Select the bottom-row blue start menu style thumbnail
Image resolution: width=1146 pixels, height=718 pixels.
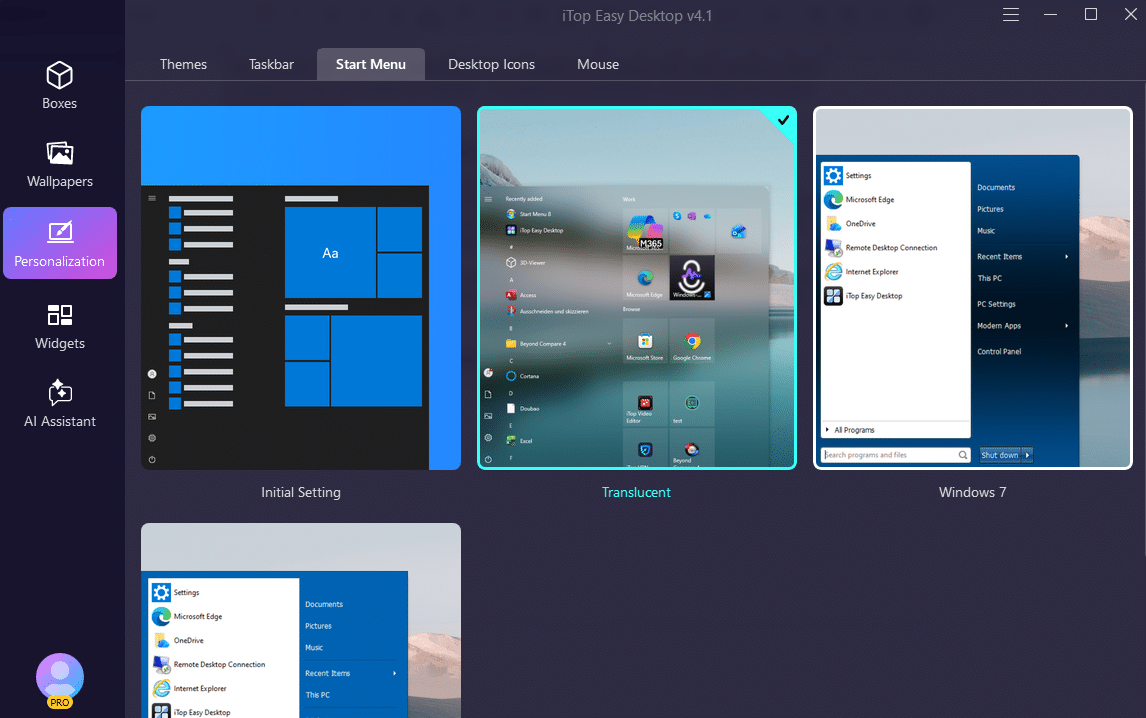(301, 620)
